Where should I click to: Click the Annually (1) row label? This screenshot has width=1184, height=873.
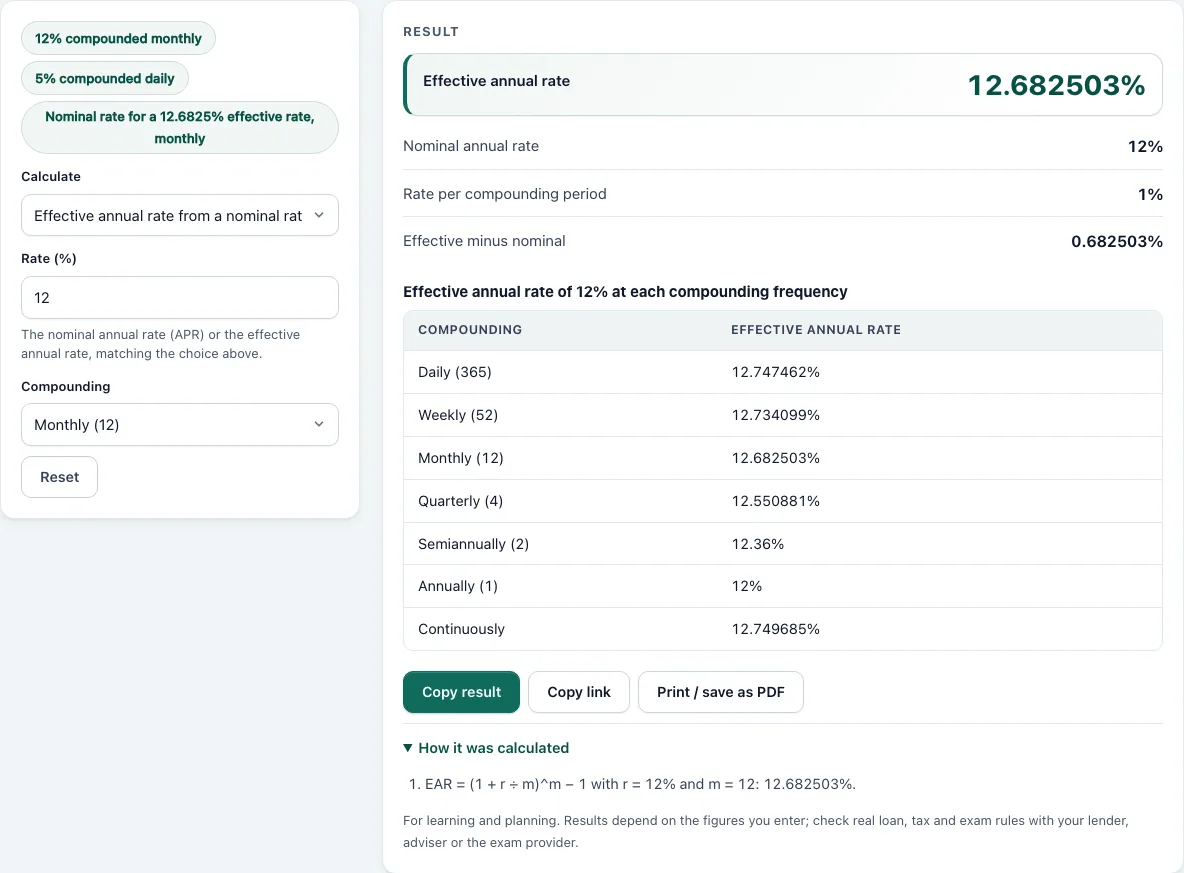pyautogui.click(x=458, y=586)
